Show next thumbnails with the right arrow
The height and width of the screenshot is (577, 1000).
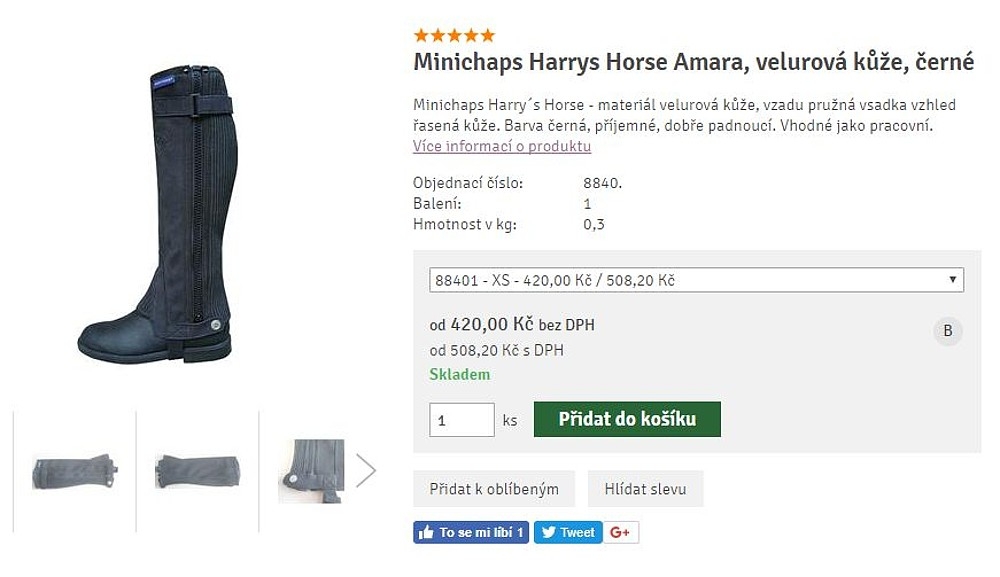[x=366, y=471]
